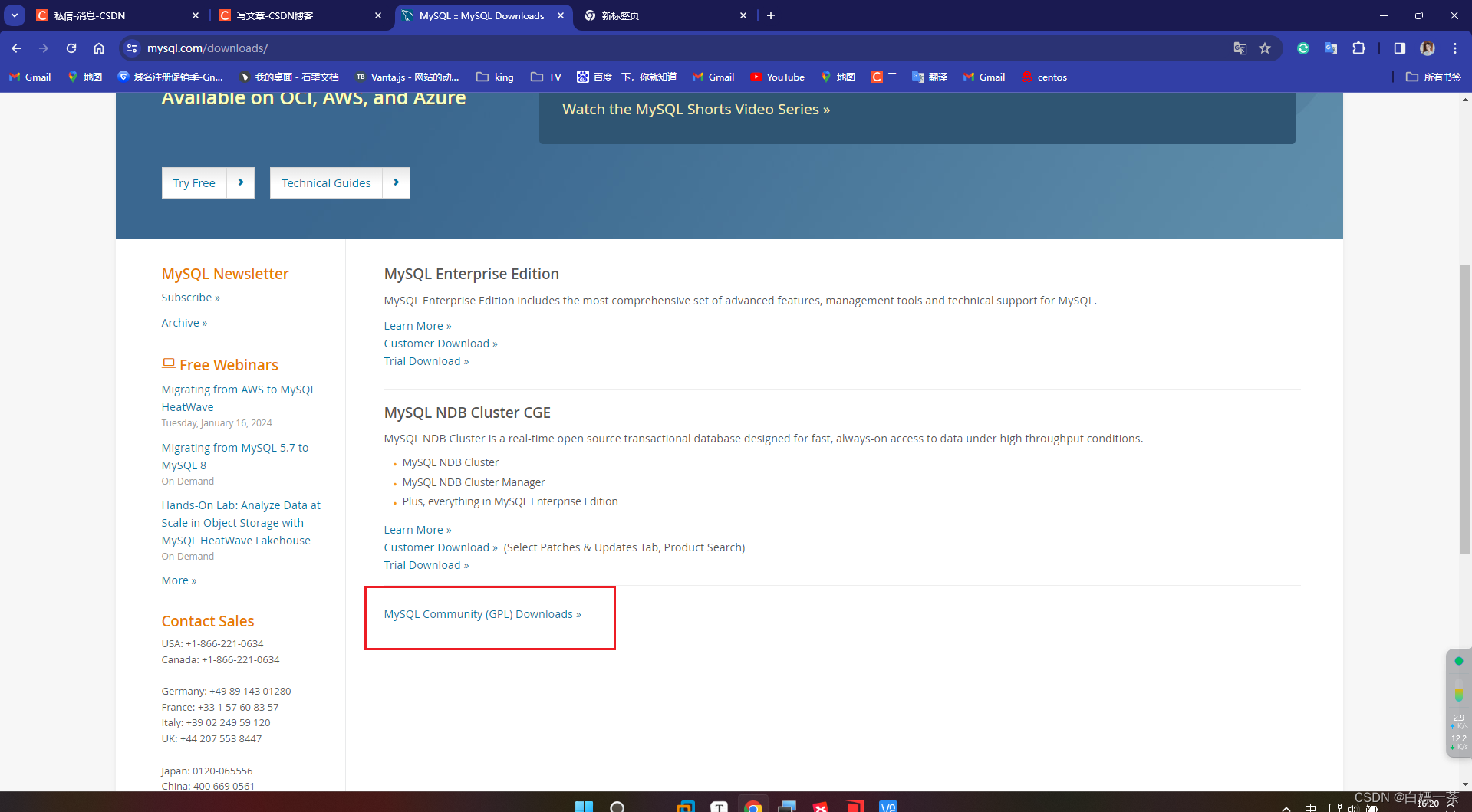Click the MySQL Newsletter heading
The image size is (1472, 812).
click(x=225, y=274)
